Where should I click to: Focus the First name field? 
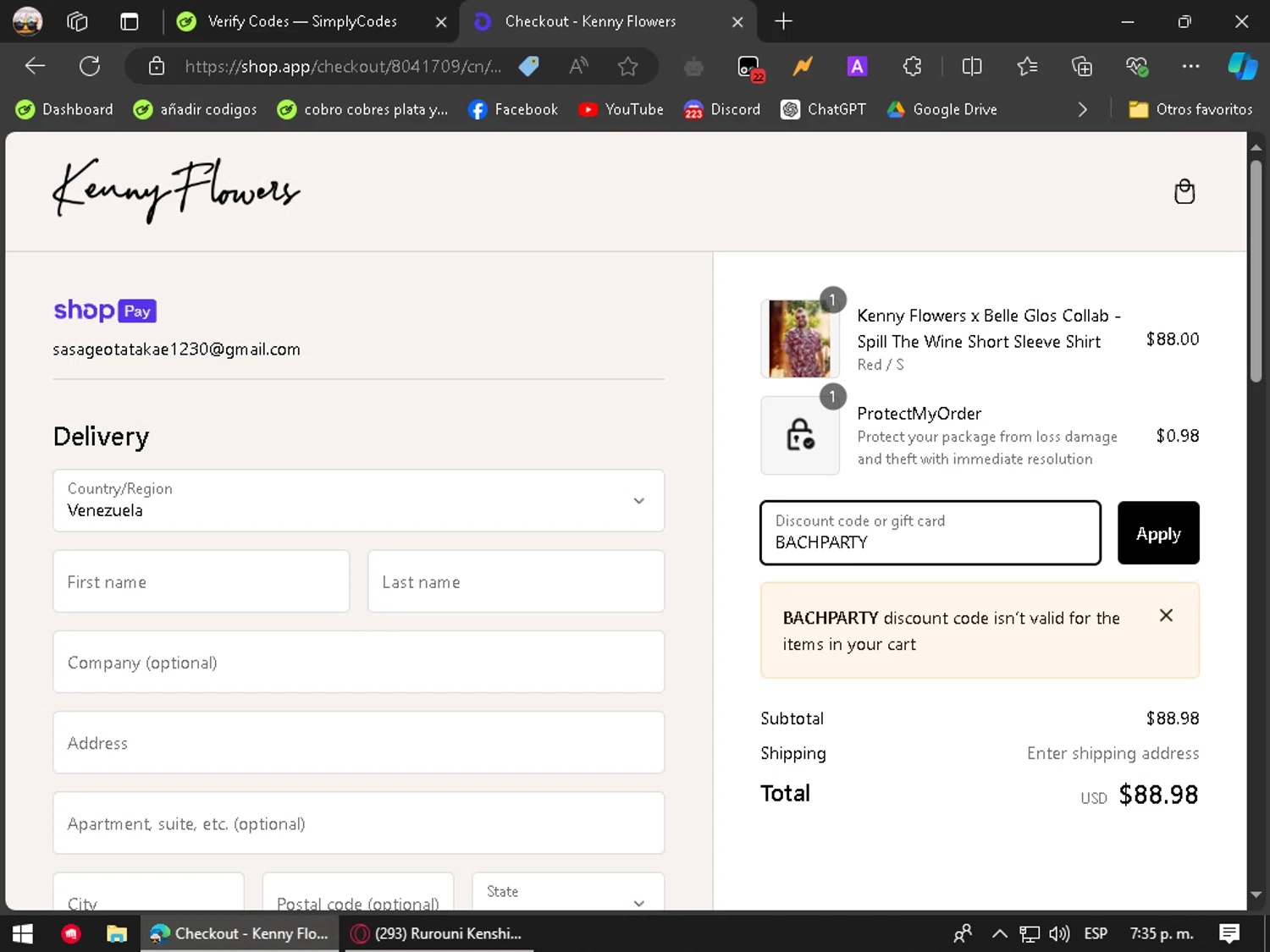202,581
